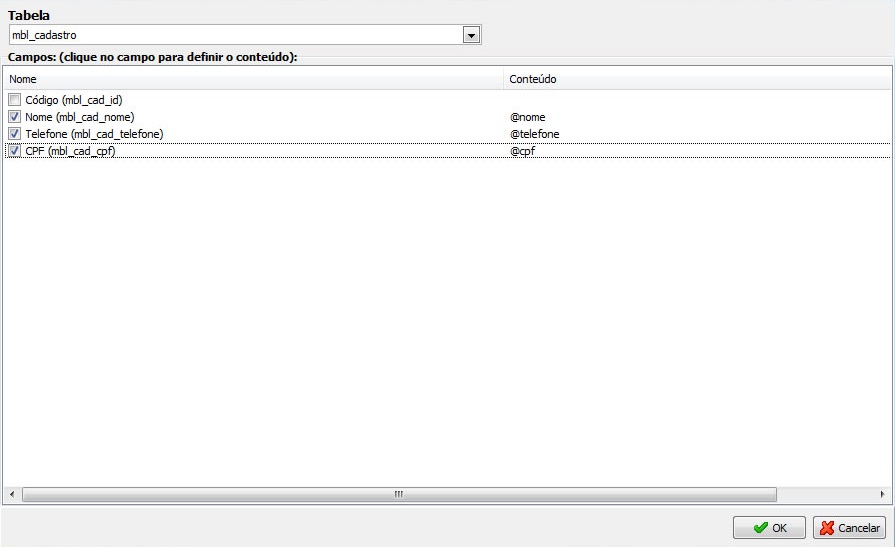The width and height of the screenshot is (895, 547).
Task: Select the Nome (mbl_cad_nome) row label
Action: tap(79, 117)
